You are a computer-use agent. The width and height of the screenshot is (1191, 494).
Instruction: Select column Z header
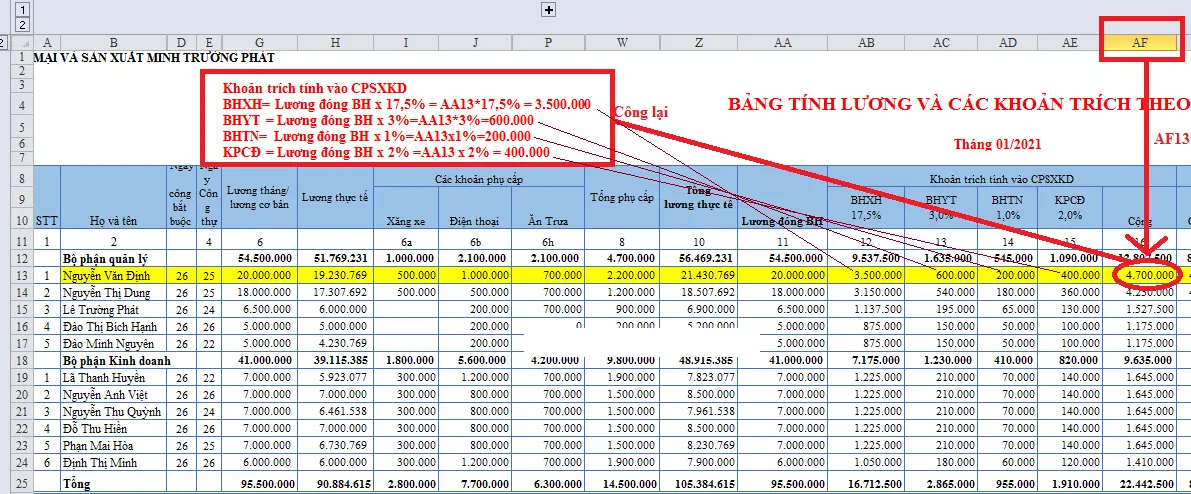point(698,43)
